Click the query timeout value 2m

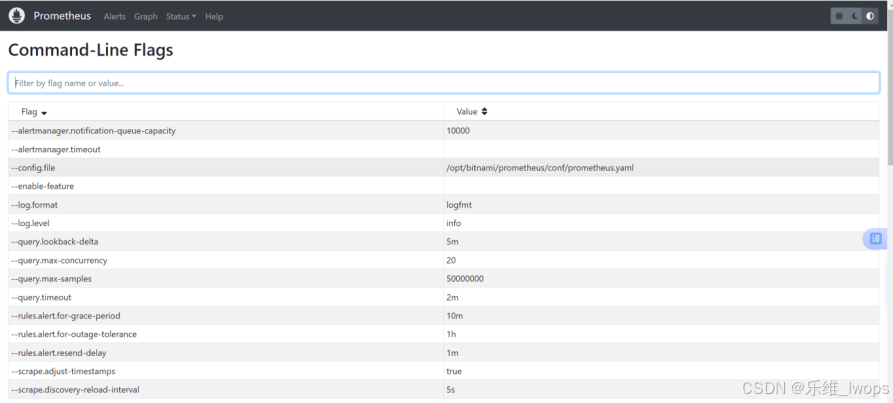point(452,297)
